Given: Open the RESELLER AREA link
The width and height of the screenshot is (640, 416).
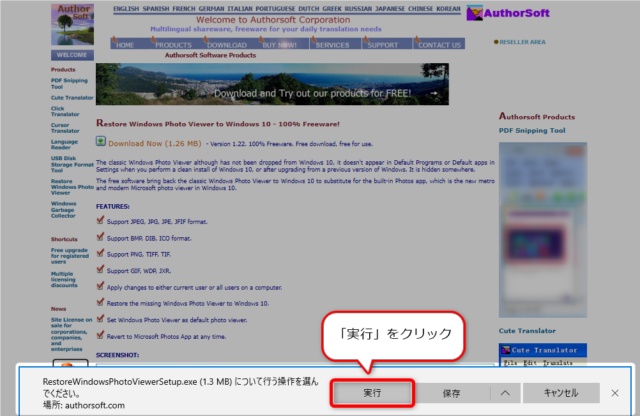Looking at the screenshot, I should 522,42.
